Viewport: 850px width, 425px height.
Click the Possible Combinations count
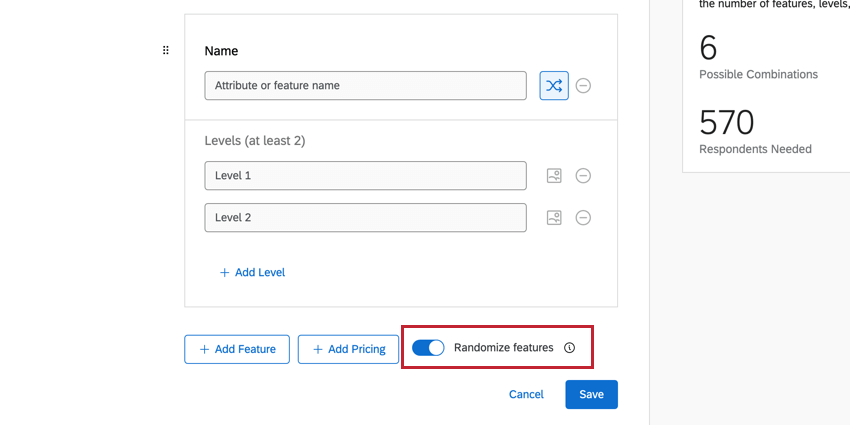point(708,48)
